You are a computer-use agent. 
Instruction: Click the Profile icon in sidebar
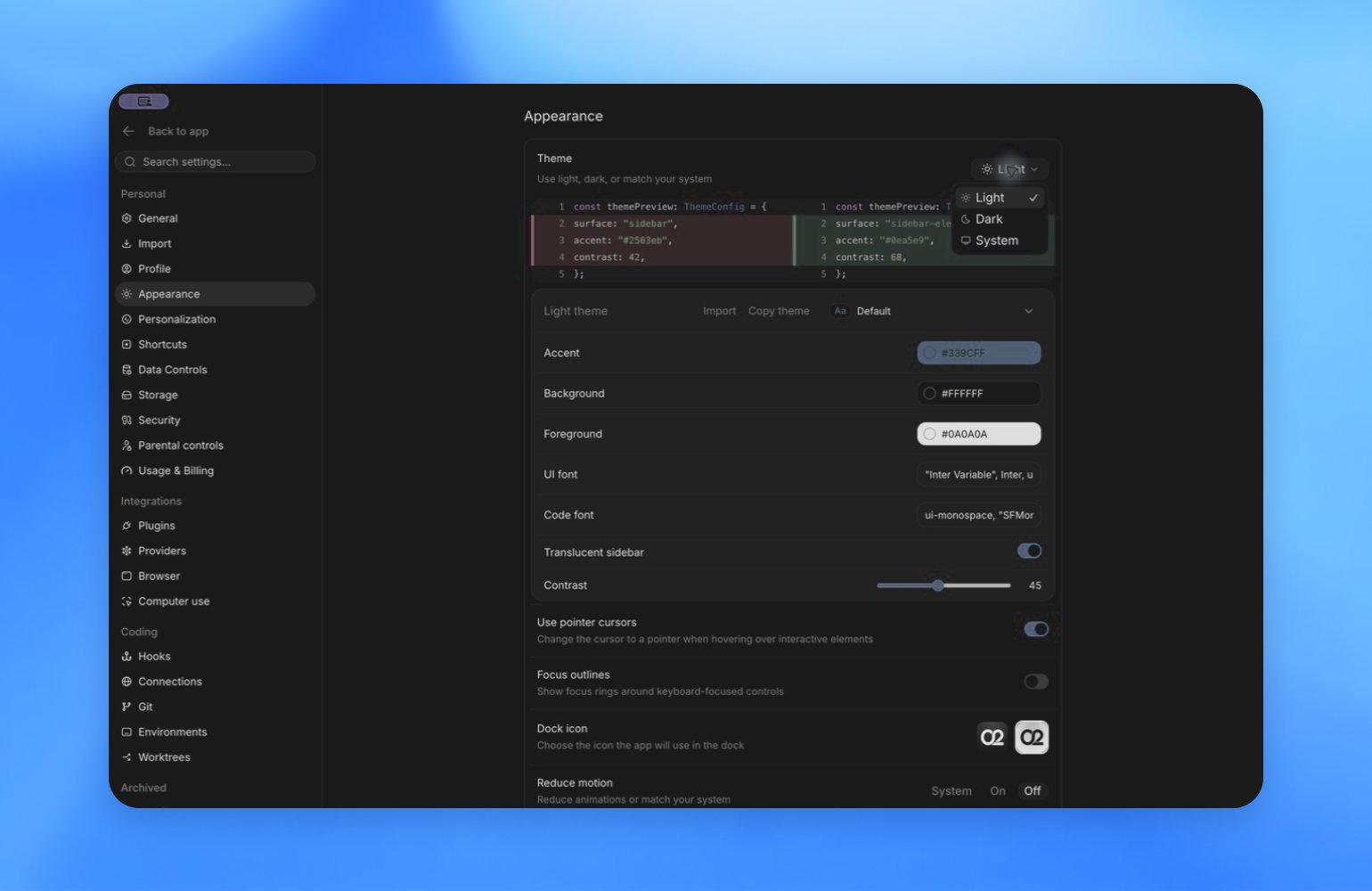[x=127, y=268]
